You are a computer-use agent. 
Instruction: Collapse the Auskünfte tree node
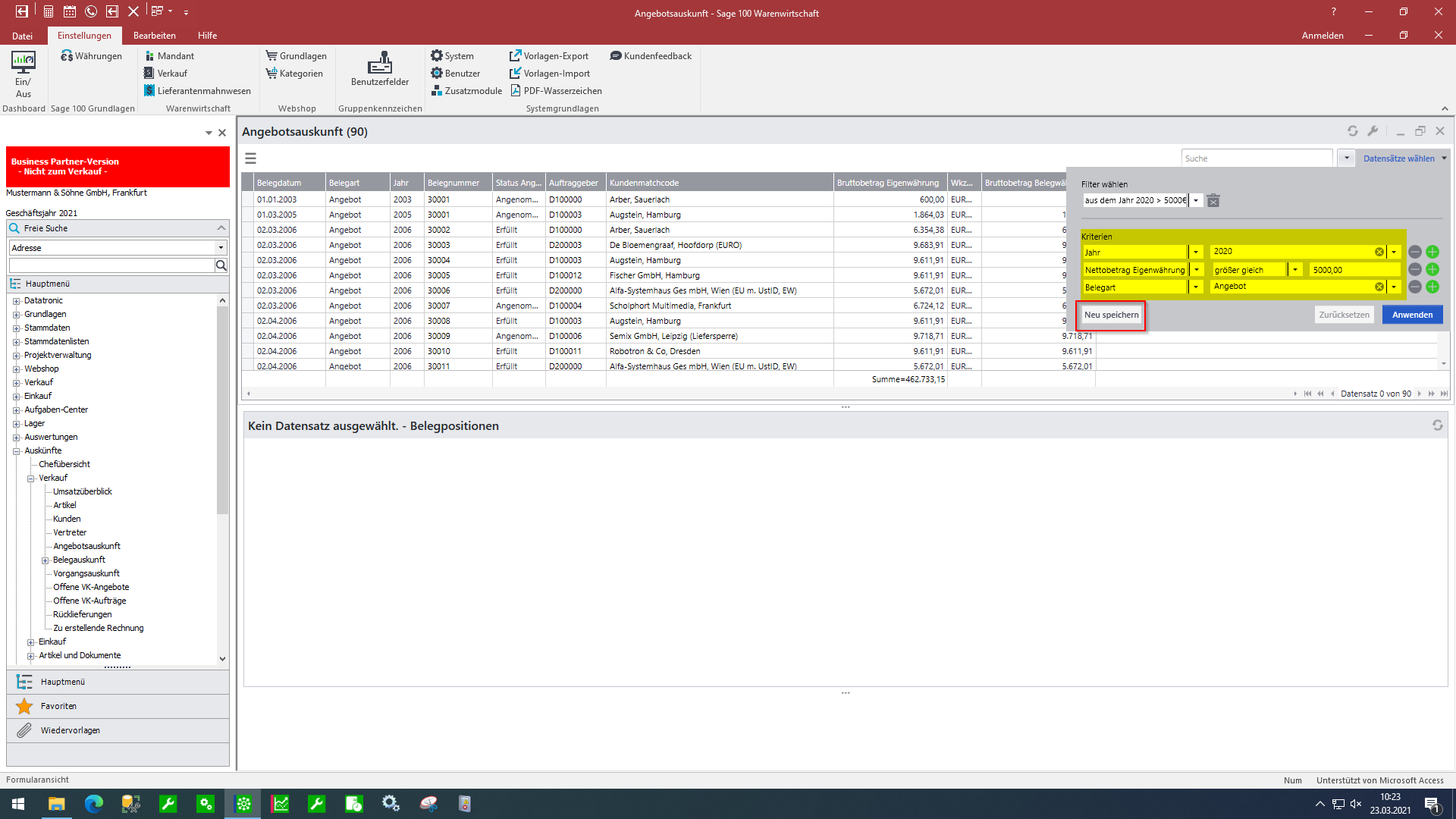(x=16, y=451)
